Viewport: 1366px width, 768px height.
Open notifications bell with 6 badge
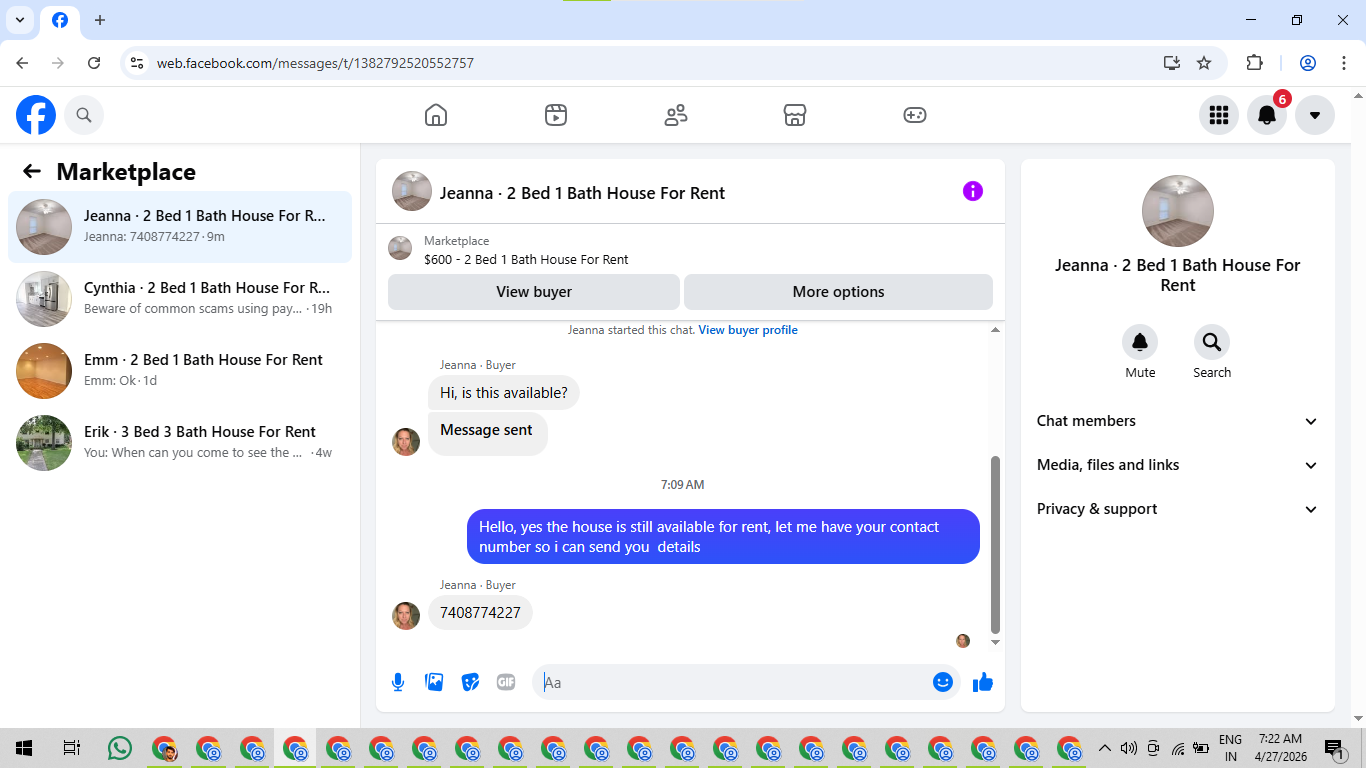click(1267, 115)
